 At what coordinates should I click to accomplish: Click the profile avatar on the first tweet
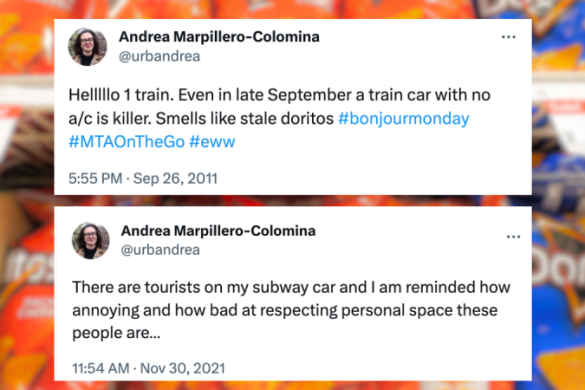tap(87, 47)
